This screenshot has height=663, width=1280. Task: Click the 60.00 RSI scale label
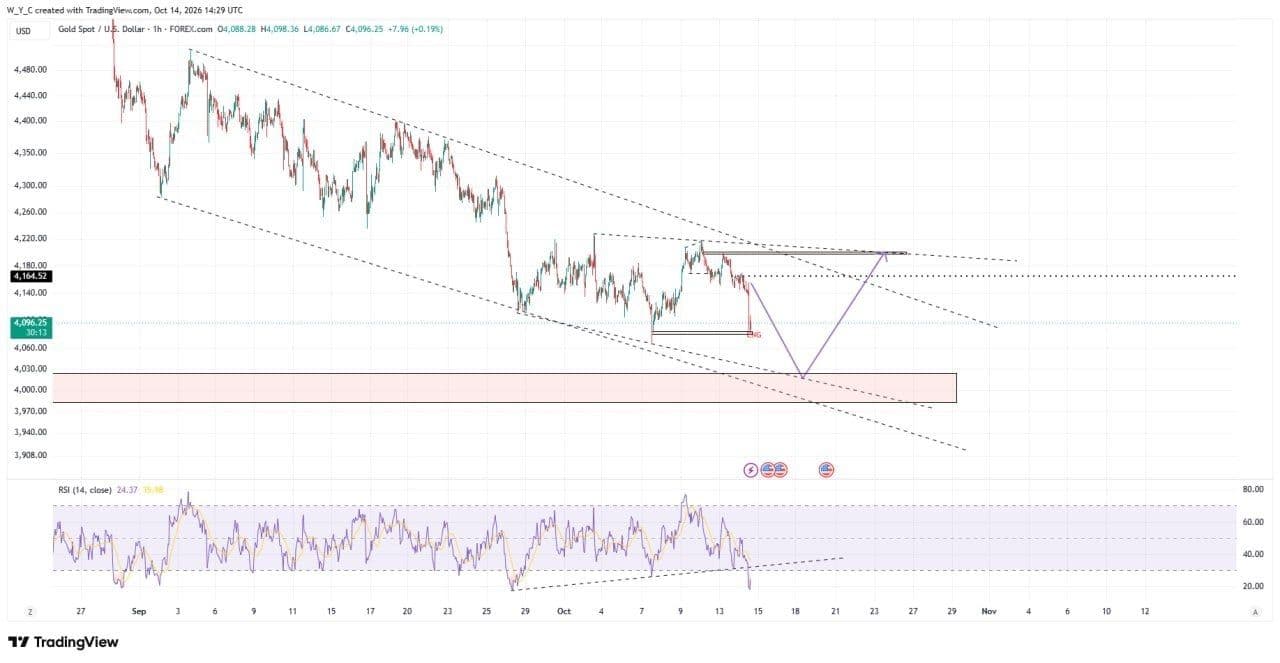[x=1253, y=522]
